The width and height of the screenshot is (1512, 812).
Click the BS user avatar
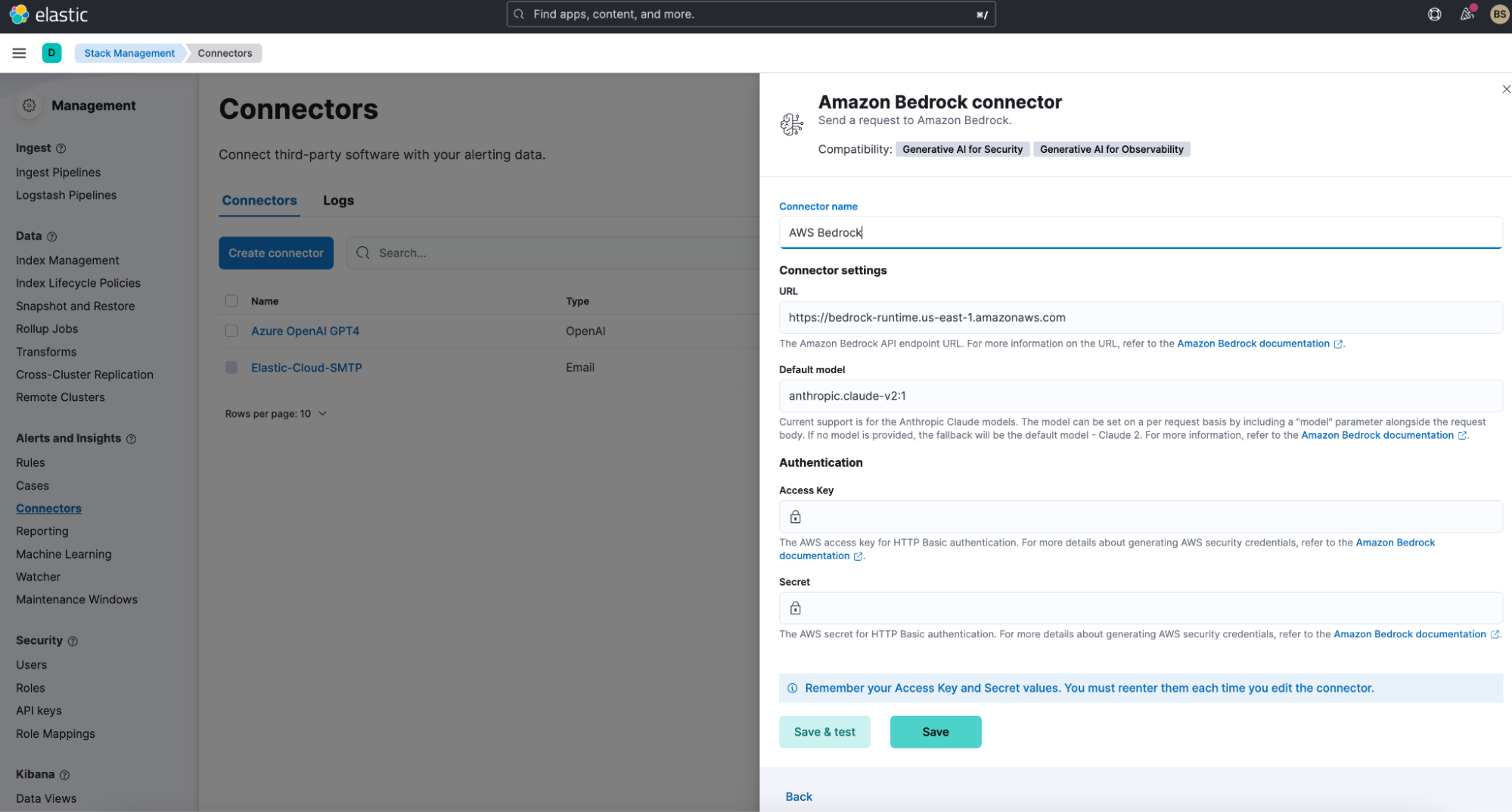tap(1499, 14)
